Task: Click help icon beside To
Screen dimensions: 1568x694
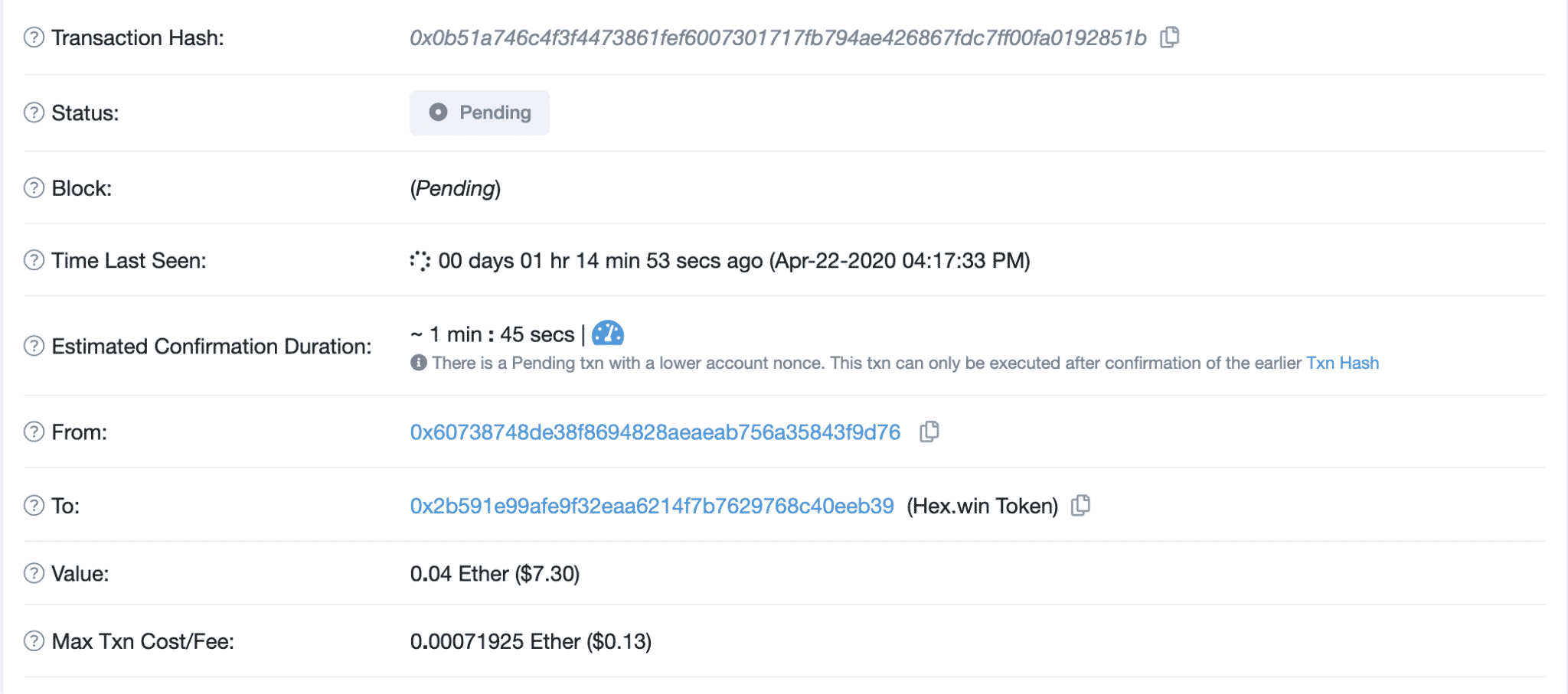Action: (x=34, y=506)
